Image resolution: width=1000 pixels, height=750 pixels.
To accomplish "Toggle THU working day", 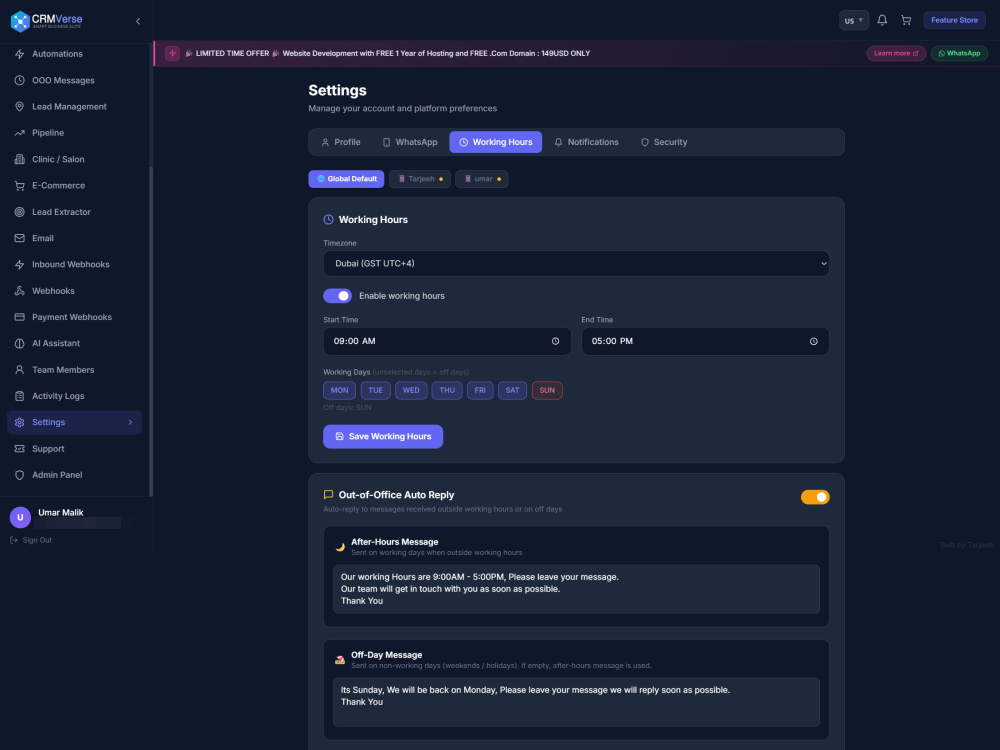I will (447, 390).
